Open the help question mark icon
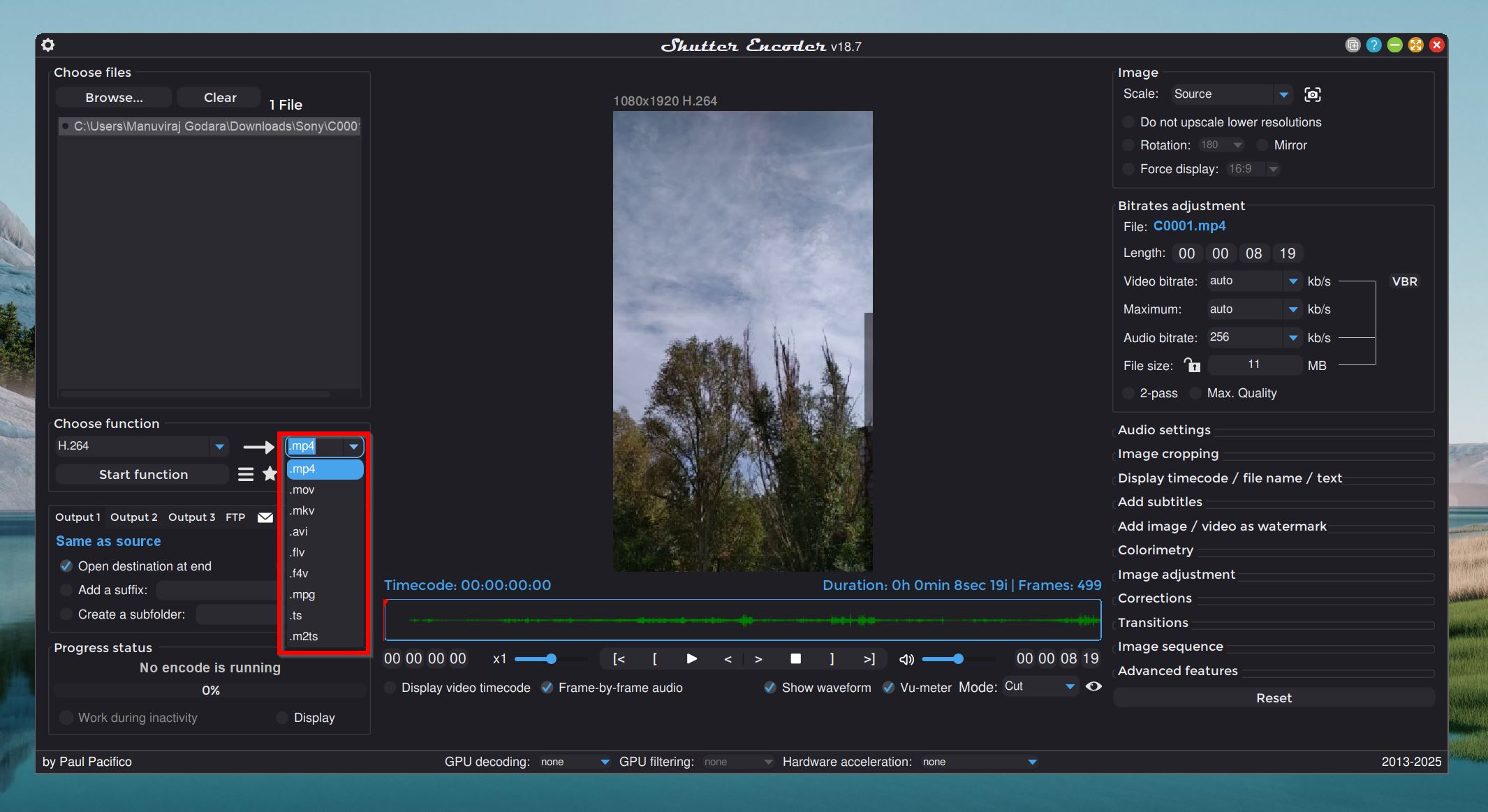 1373,45
